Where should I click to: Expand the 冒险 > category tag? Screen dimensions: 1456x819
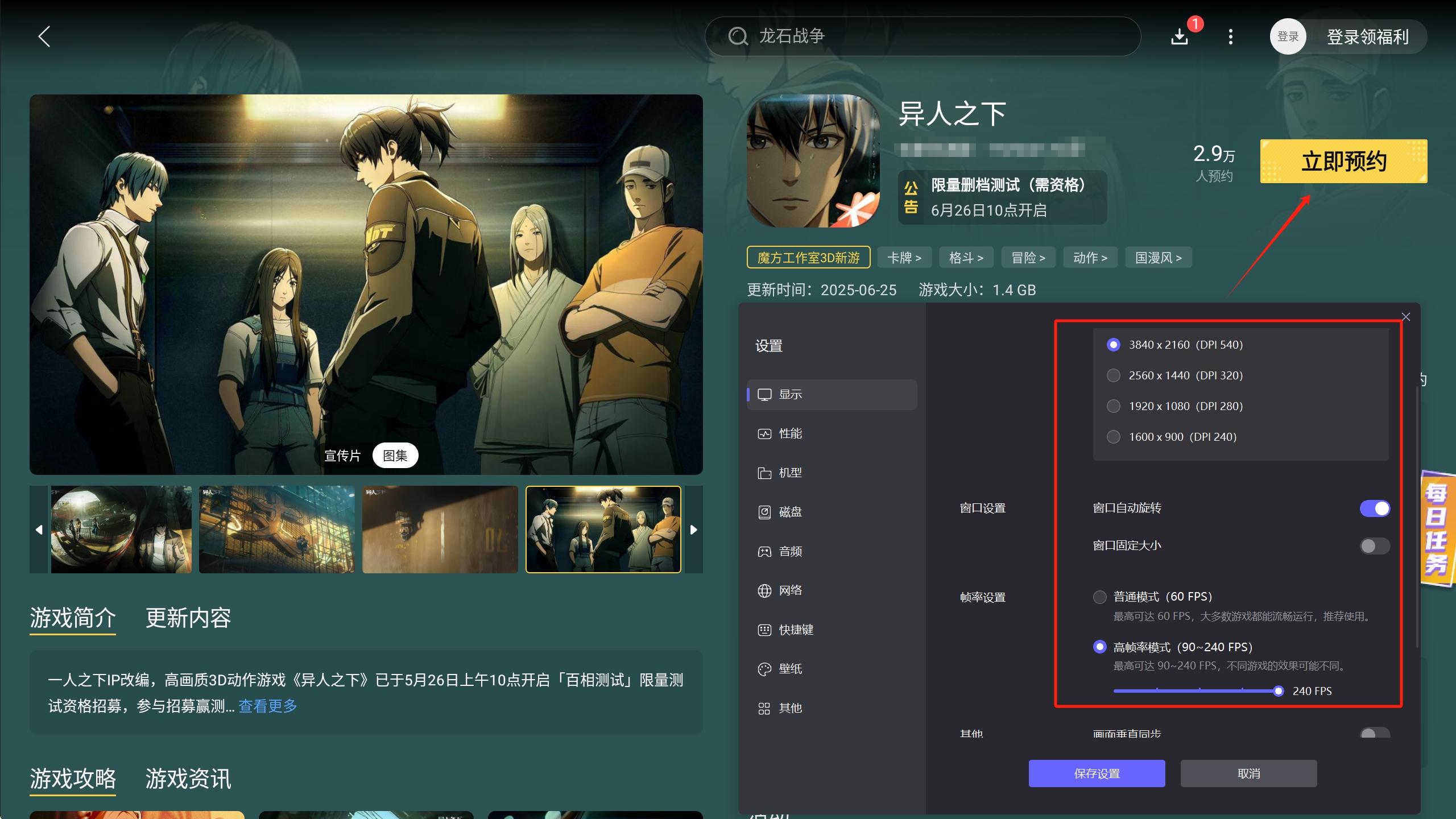click(x=1028, y=258)
